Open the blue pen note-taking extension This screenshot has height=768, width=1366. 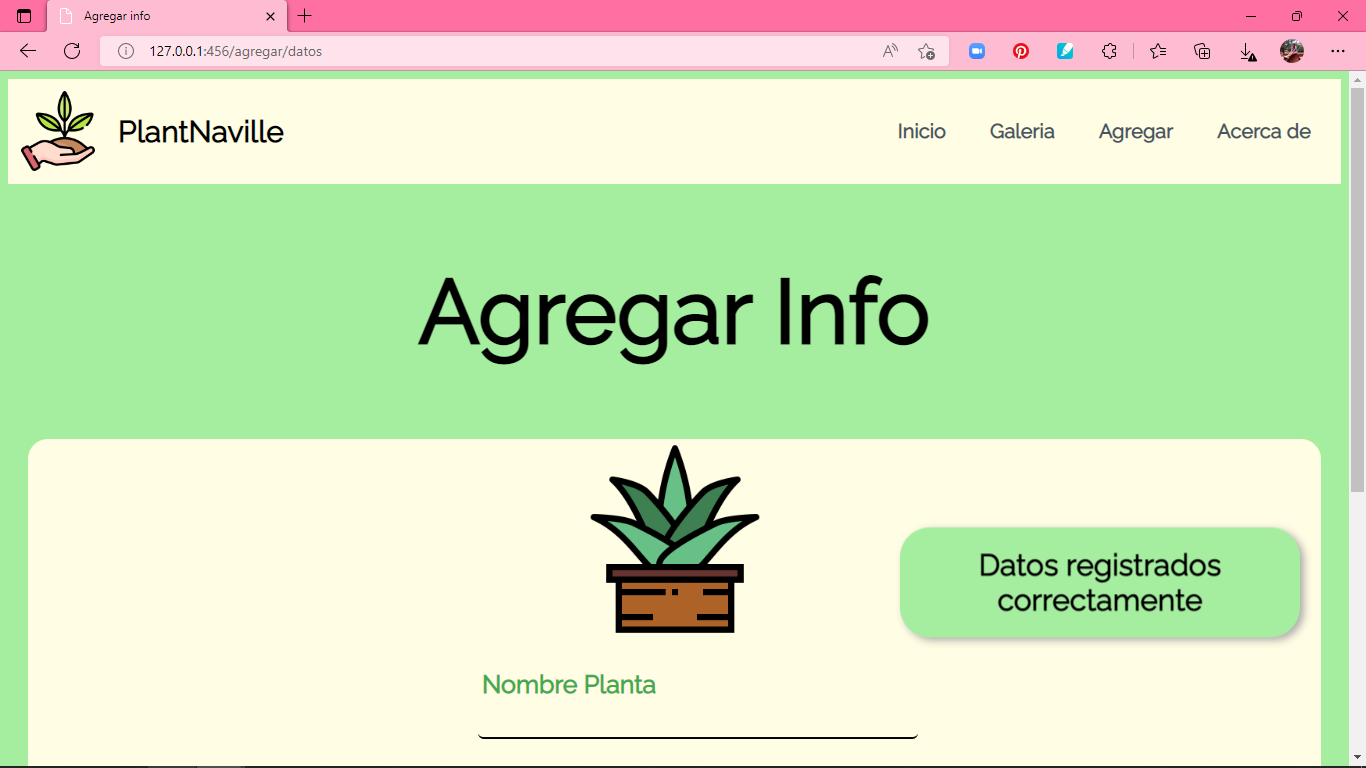click(x=1064, y=51)
